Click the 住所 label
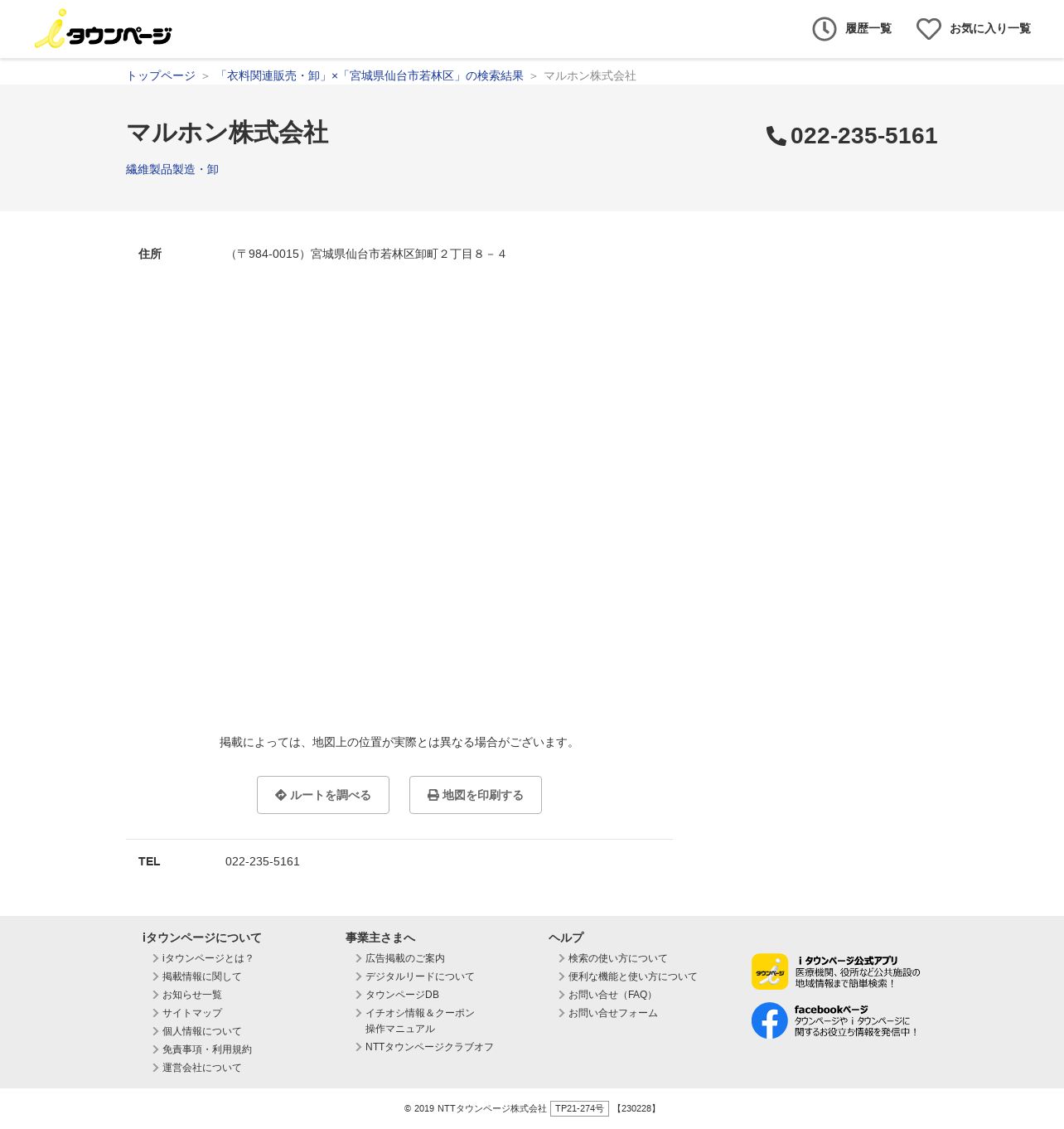Viewport: 1064px width, 1129px height. pos(150,254)
